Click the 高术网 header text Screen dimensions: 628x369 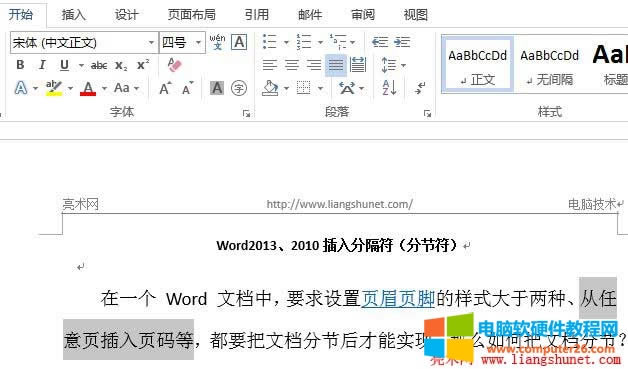(81, 204)
